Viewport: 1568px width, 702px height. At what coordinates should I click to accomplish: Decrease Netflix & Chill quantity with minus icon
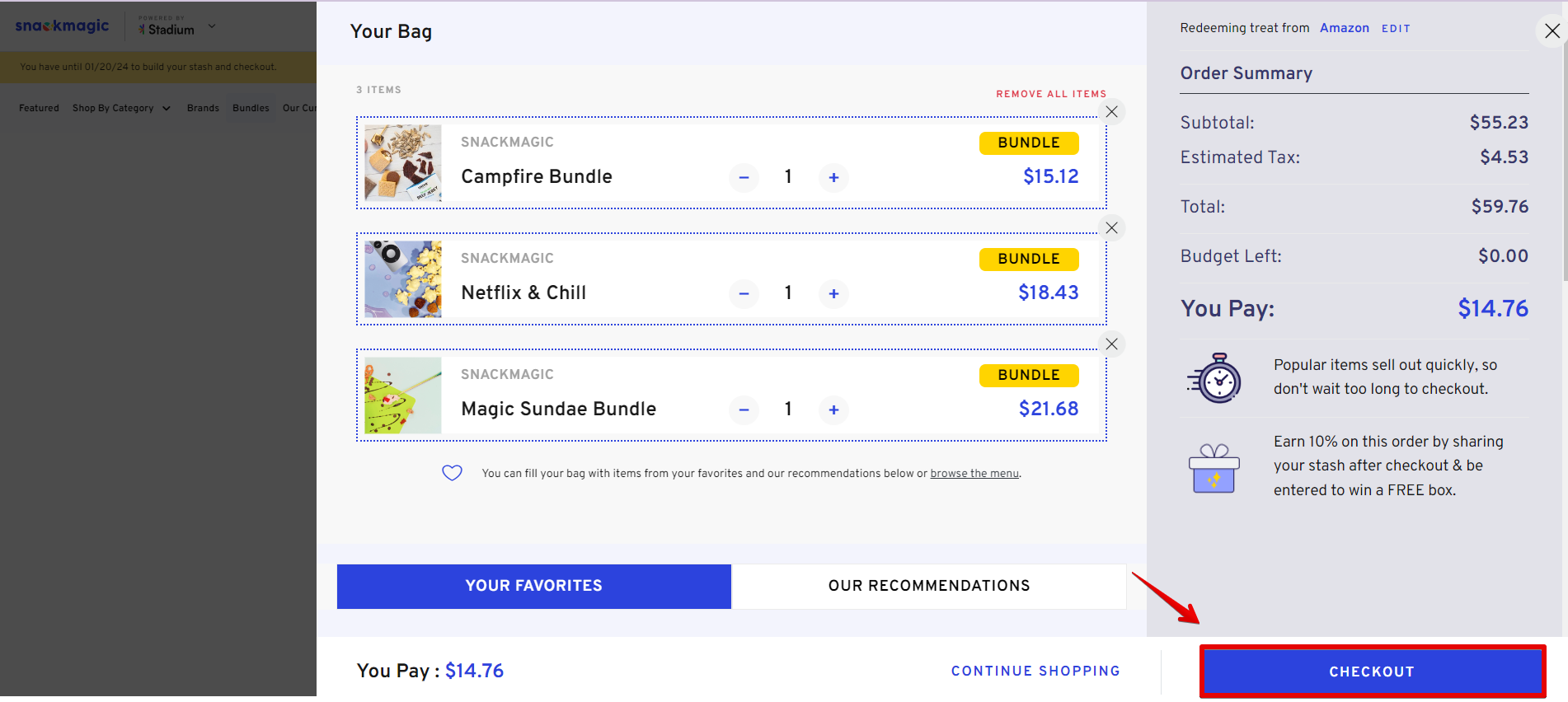[744, 293]
